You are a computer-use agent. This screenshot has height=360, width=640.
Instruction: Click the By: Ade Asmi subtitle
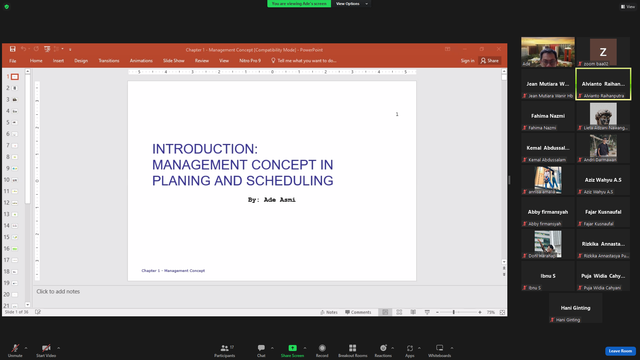point(271,200)
